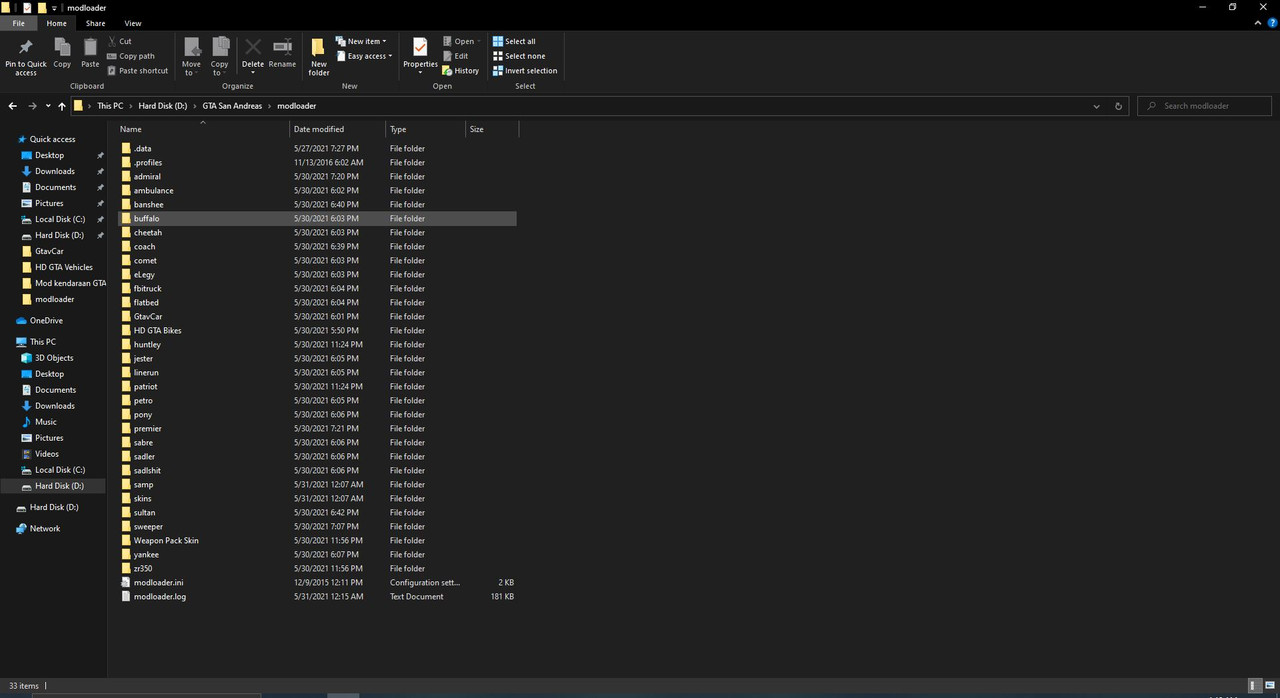Switch to the Home tab
The width and height of the screenshot is (1280, 698).
pos(56,23)
